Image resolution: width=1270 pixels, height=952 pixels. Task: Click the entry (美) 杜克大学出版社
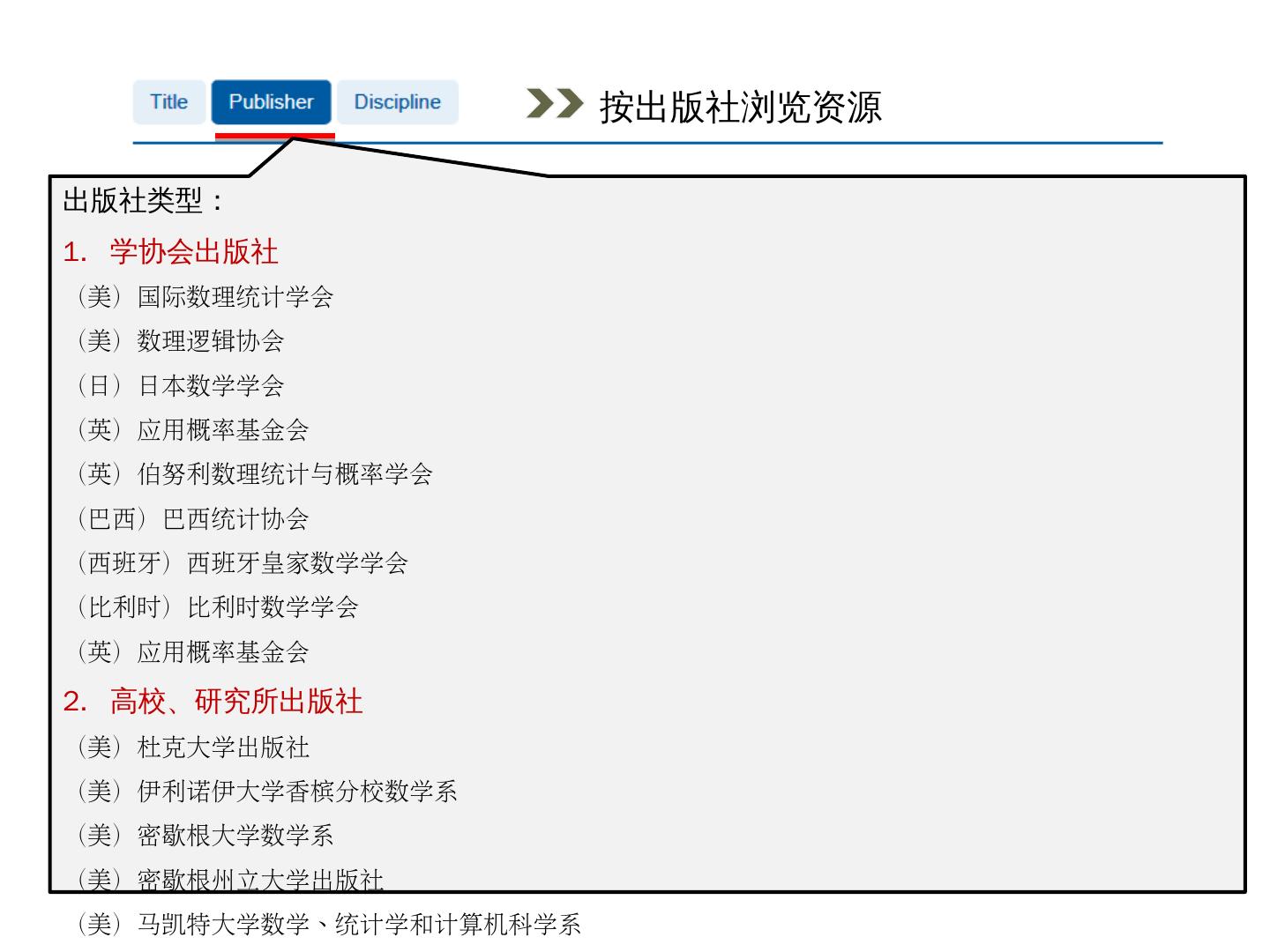(193, 747)
